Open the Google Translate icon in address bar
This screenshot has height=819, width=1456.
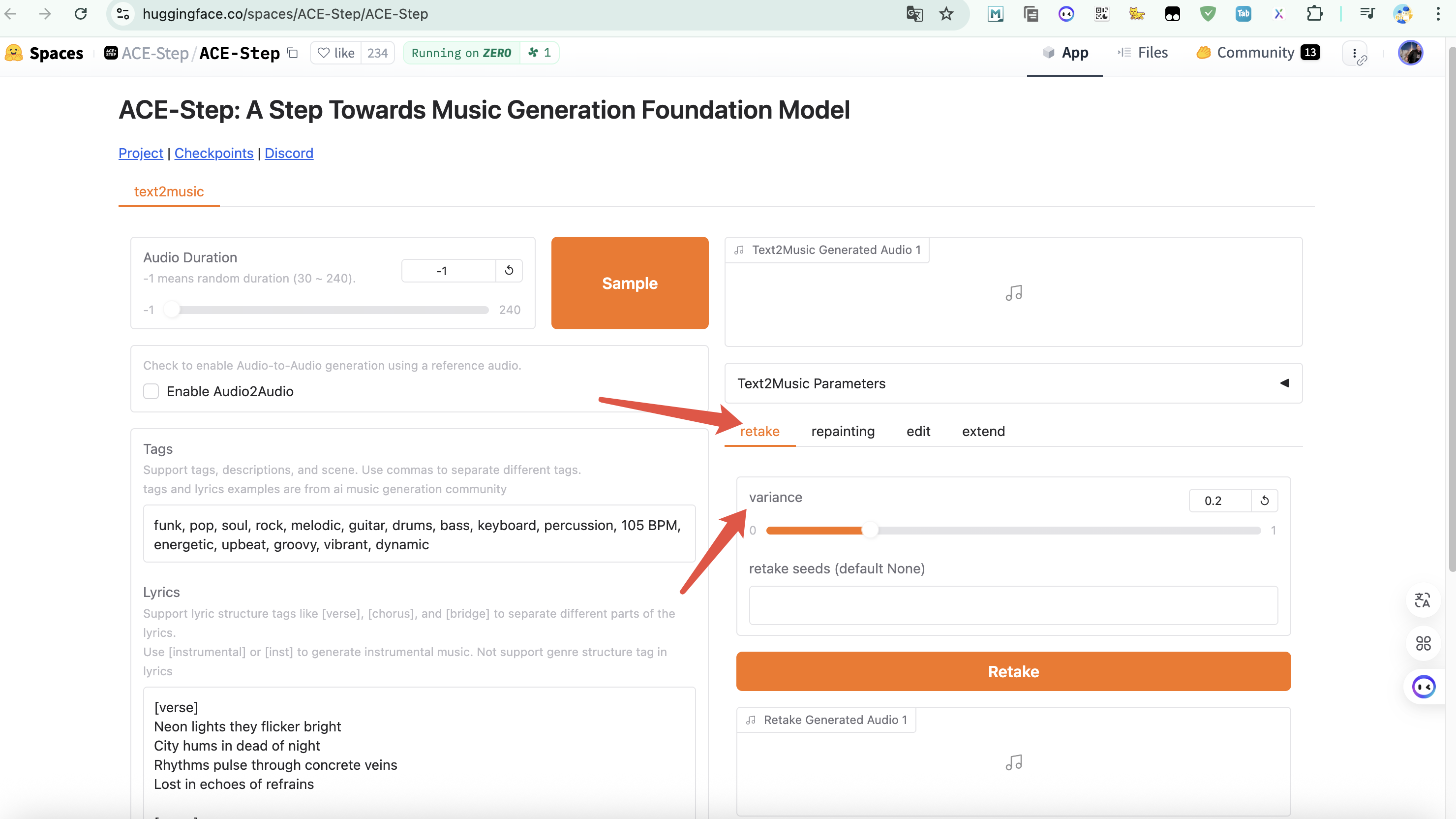click(914, 14)
